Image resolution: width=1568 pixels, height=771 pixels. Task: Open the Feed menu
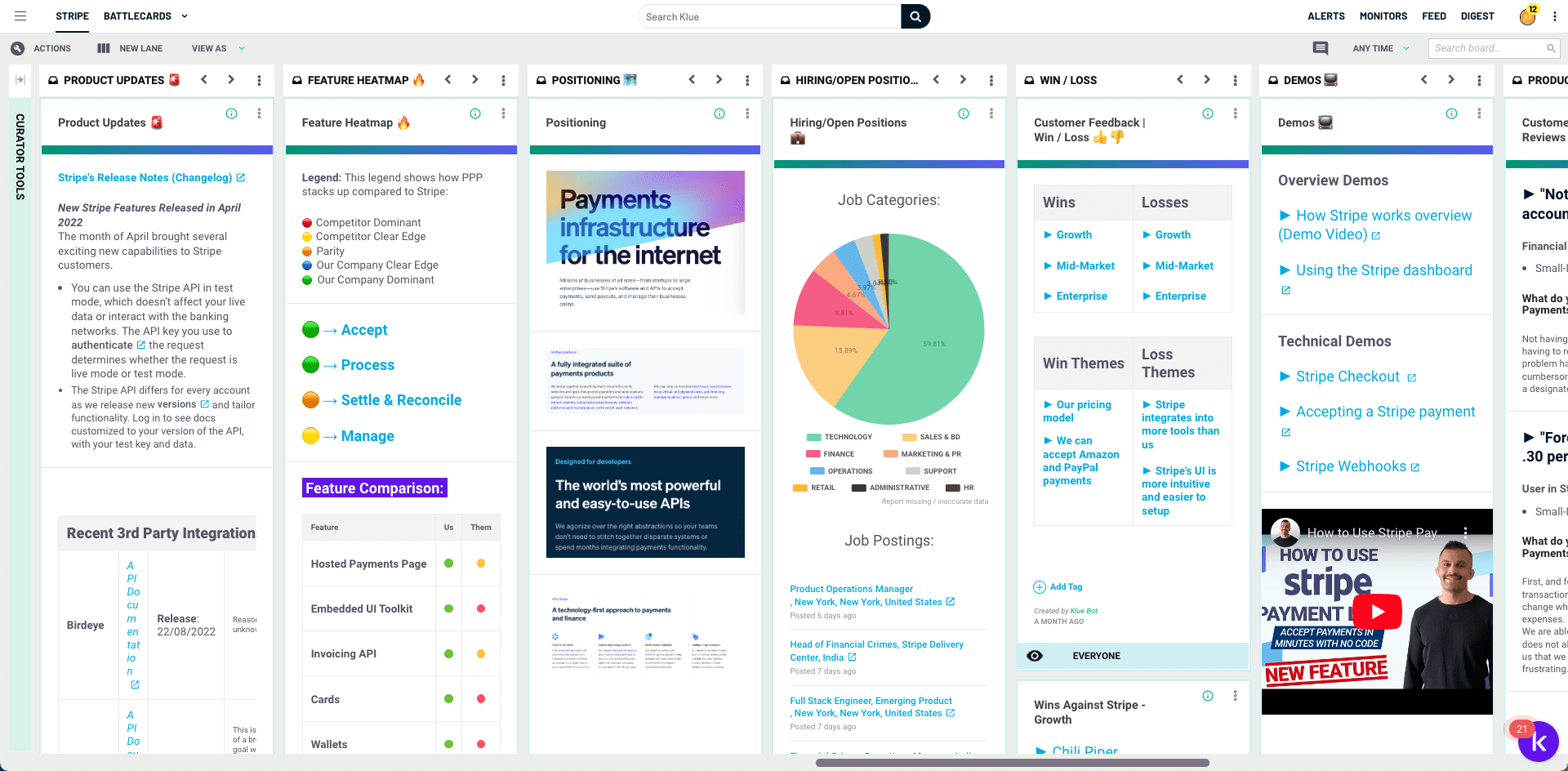click(x=1434, y=16)
